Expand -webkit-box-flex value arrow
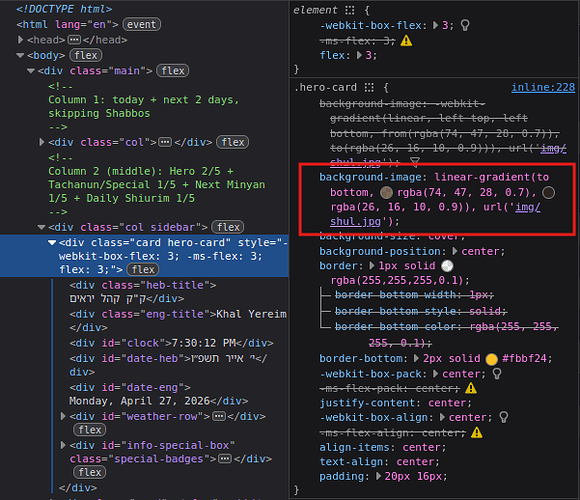580x500 pixels. (435, 25)
